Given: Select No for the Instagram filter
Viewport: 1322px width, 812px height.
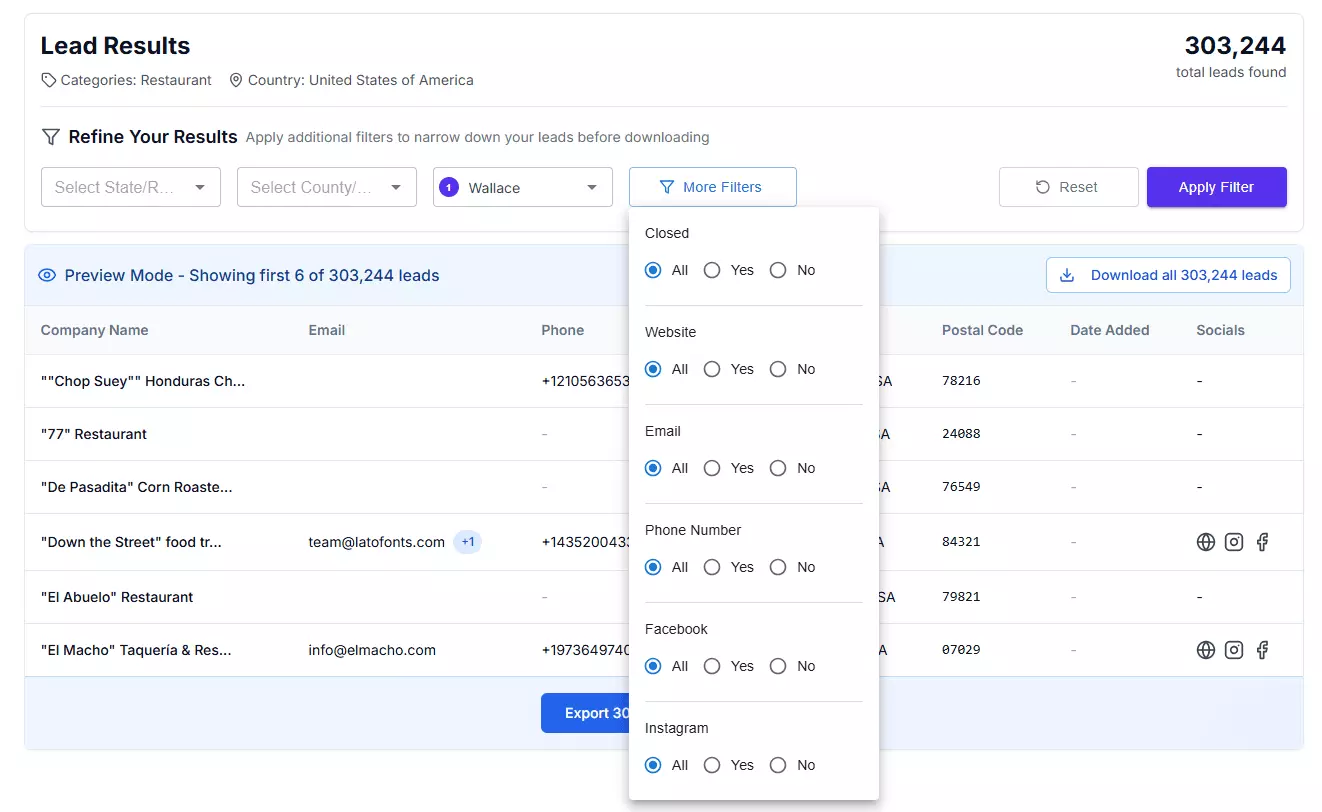Looking at the screenshot, I should (778, 765).
